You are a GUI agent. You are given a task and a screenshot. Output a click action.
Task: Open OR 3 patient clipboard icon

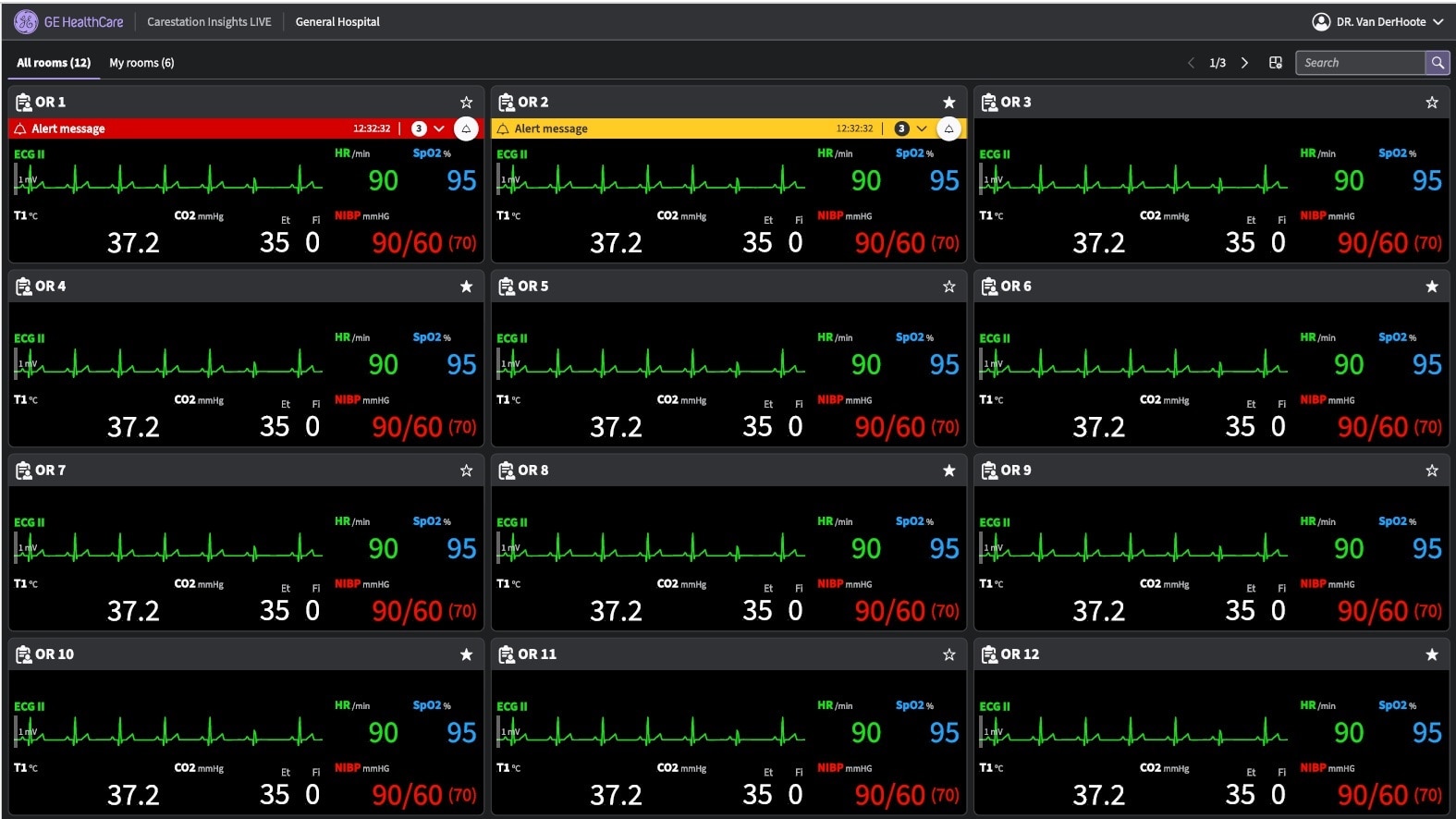[x=988, y=103]
